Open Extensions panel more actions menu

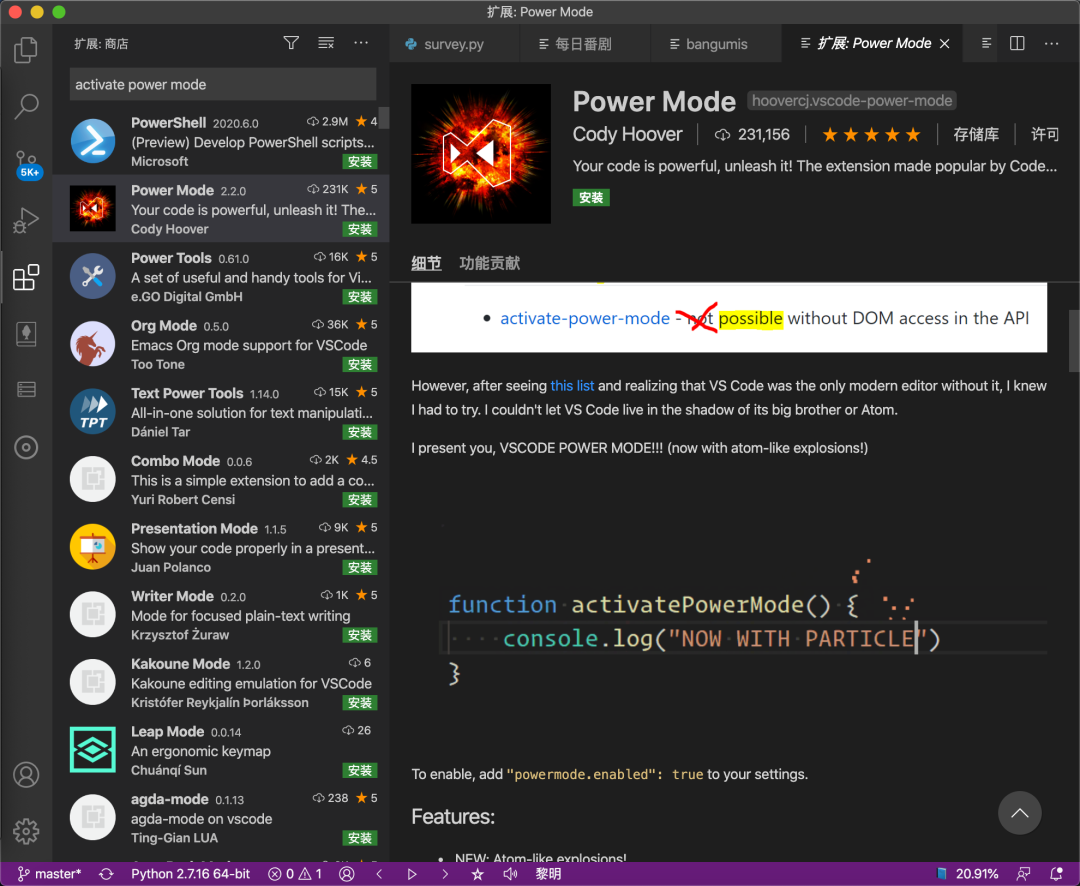click(x=361, y=43)
